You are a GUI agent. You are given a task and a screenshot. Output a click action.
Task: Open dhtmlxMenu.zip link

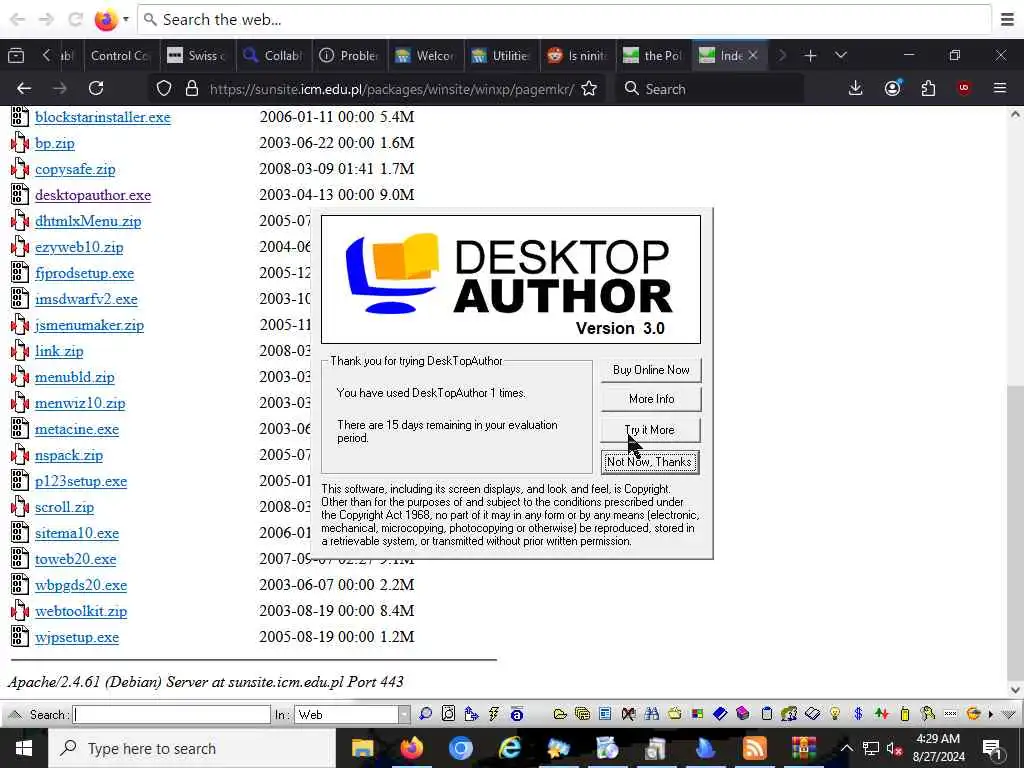(x=88, y=221)
